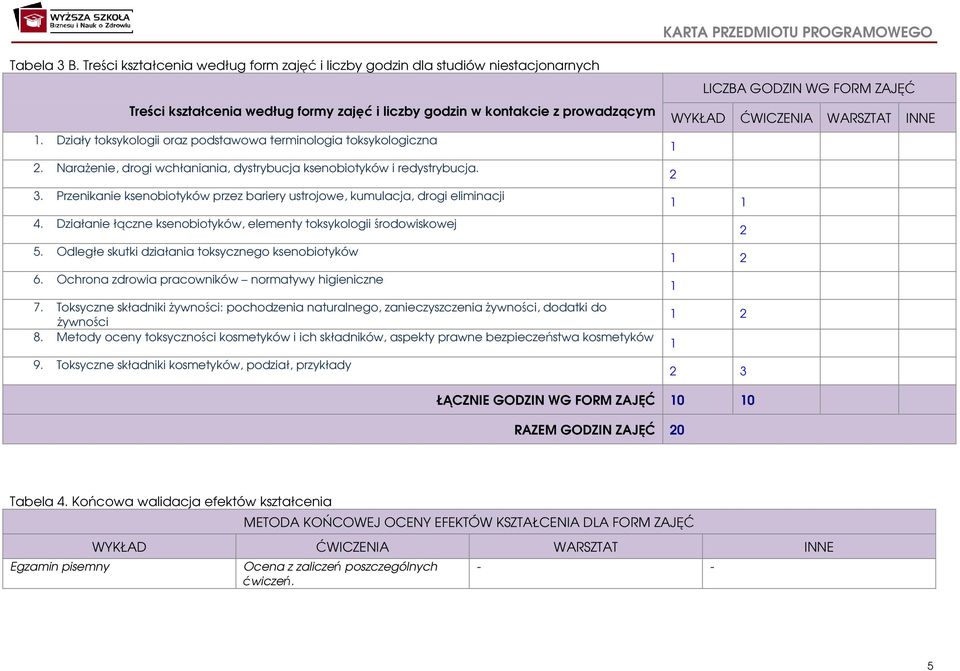
Task: Click 'ĆWICZENIA' column header in Tabela 3 B
Action: [776, 118]
